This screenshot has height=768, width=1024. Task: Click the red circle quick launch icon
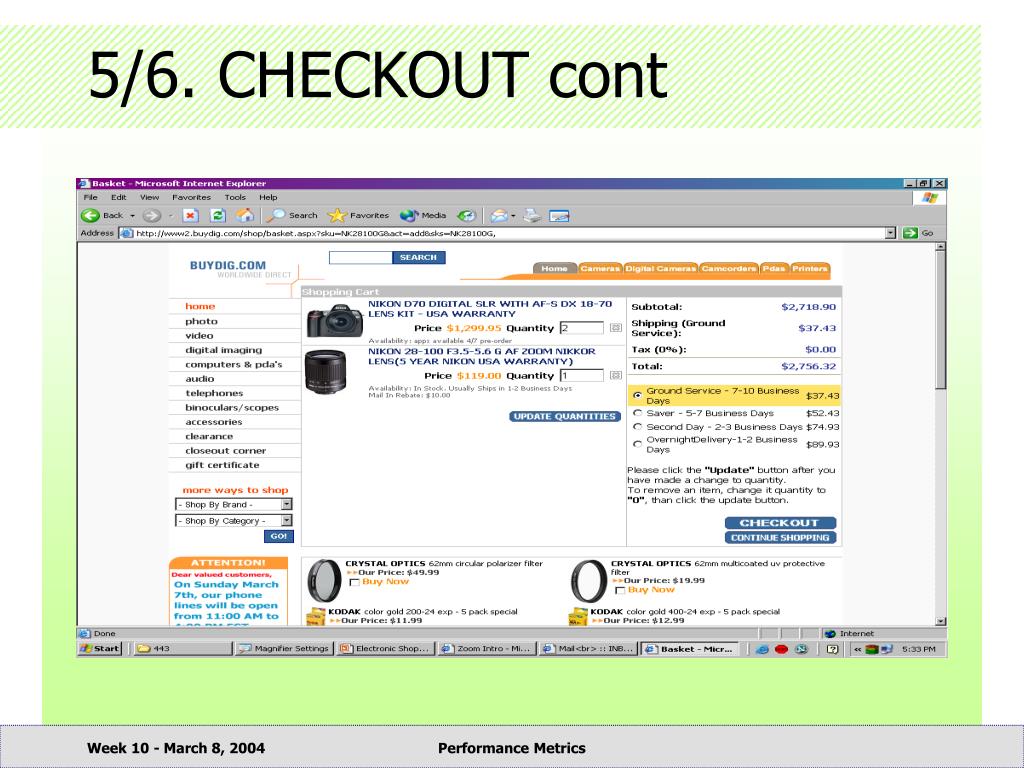point(781,649)
